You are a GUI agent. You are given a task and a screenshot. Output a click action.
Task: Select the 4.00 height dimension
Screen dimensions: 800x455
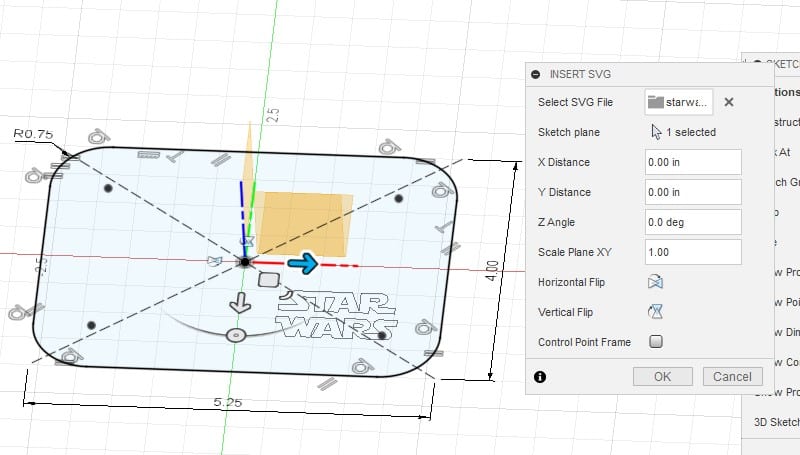pyautogui.click(x=492, y=270)
